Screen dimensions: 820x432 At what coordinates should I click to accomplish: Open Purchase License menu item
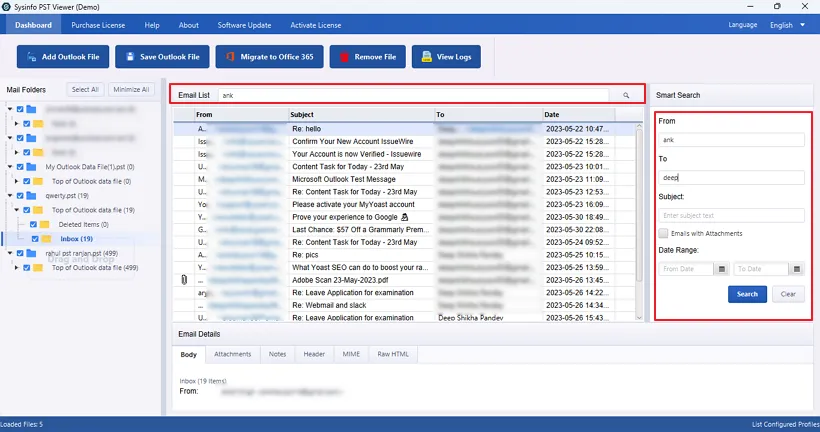click(x=98, y=25)
